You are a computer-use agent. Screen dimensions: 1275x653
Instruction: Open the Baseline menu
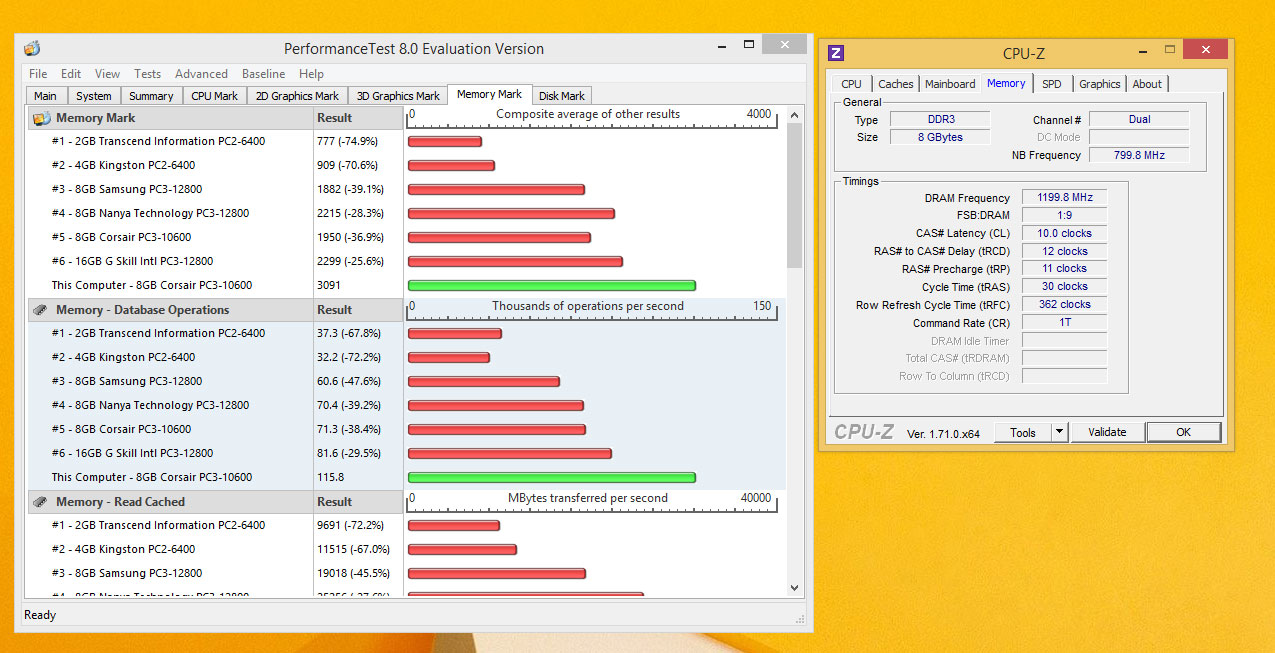[x=263, y=74]
